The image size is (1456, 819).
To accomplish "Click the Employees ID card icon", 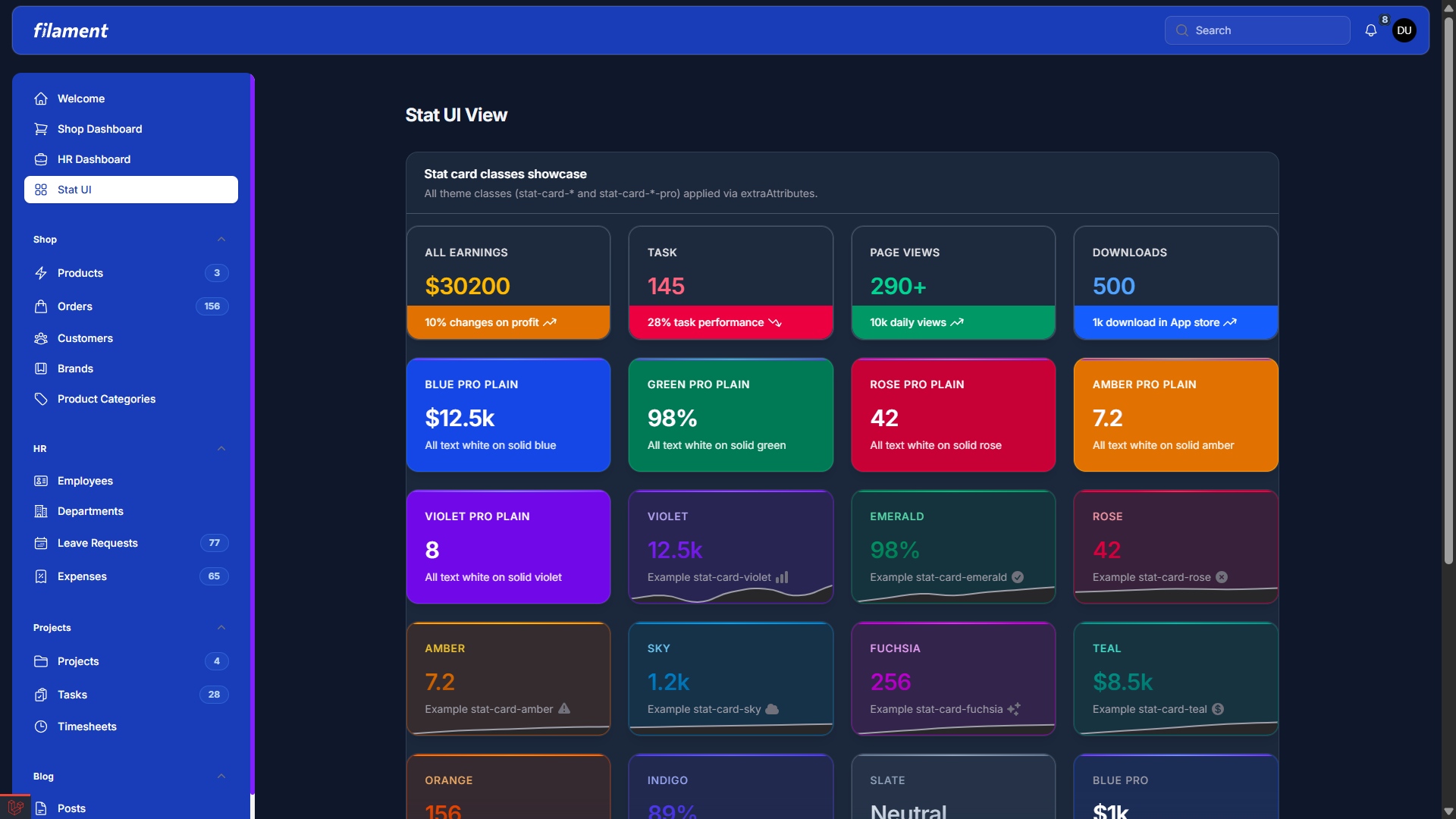I will [41, 481].
